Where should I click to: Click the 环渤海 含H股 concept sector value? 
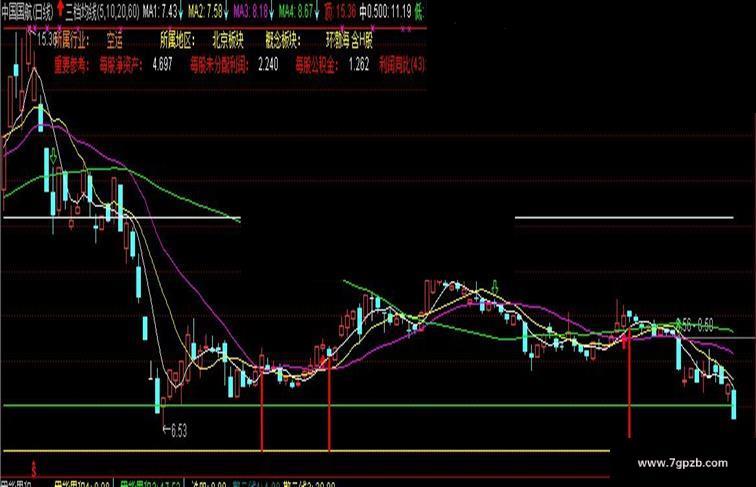click(x=349, y=42)
